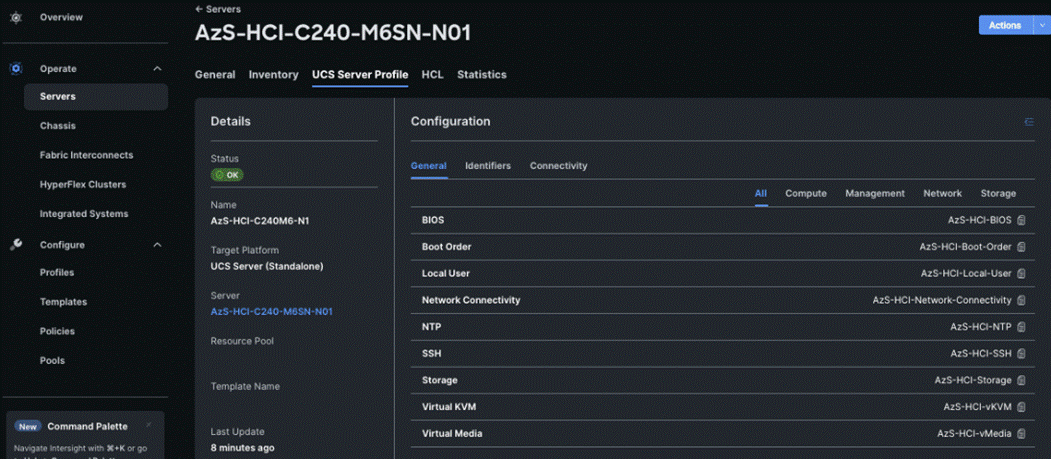This screenshot has height=459, width=1051.
Task: Open Pools under Configure
Action: [52, 360]
